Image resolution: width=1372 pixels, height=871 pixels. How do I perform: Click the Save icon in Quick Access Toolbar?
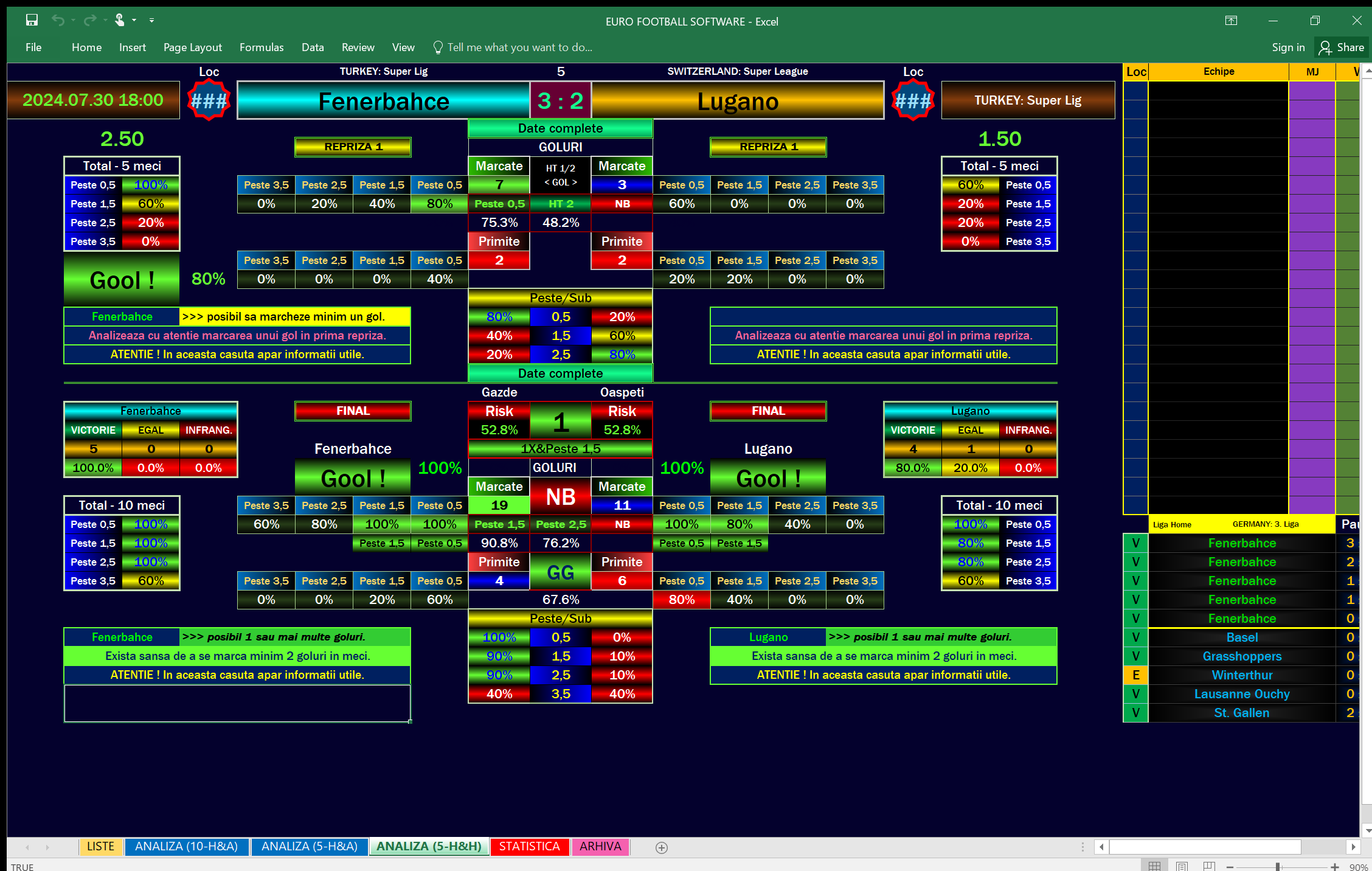pos(32,20)
